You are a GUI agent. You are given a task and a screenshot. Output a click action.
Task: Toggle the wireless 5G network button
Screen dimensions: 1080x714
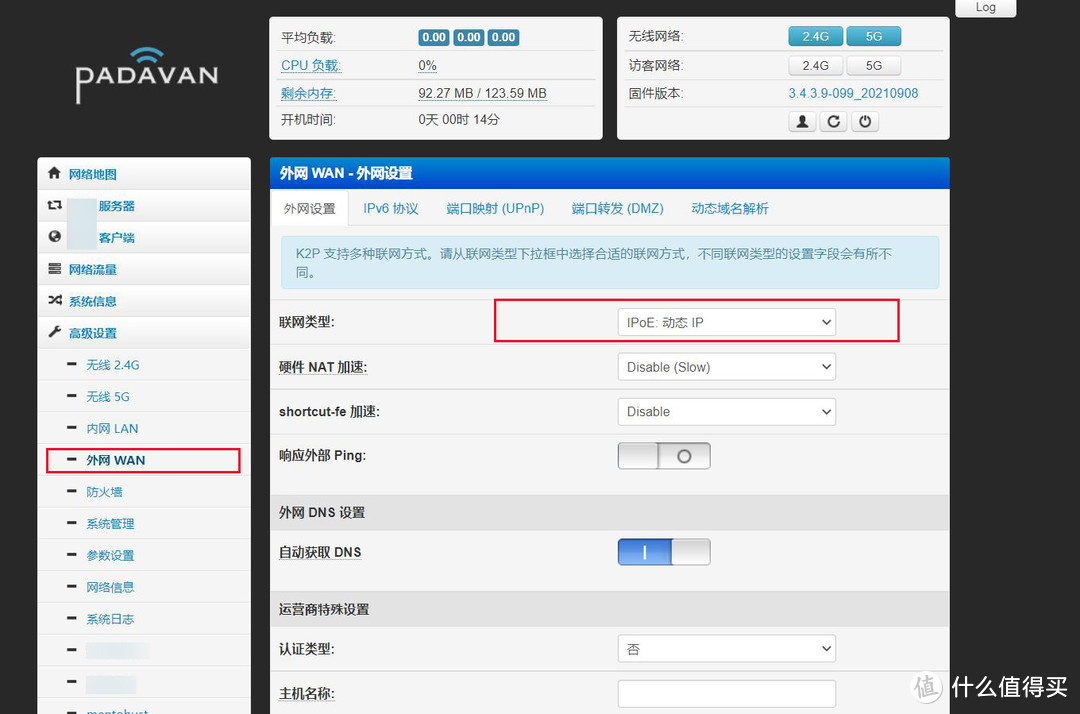(873, 36)
